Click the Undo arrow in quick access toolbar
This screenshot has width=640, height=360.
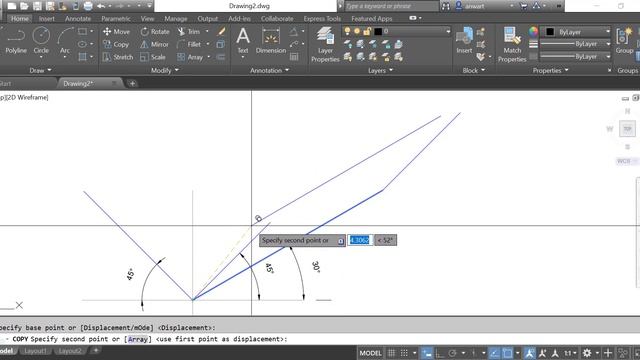(101, 6)
